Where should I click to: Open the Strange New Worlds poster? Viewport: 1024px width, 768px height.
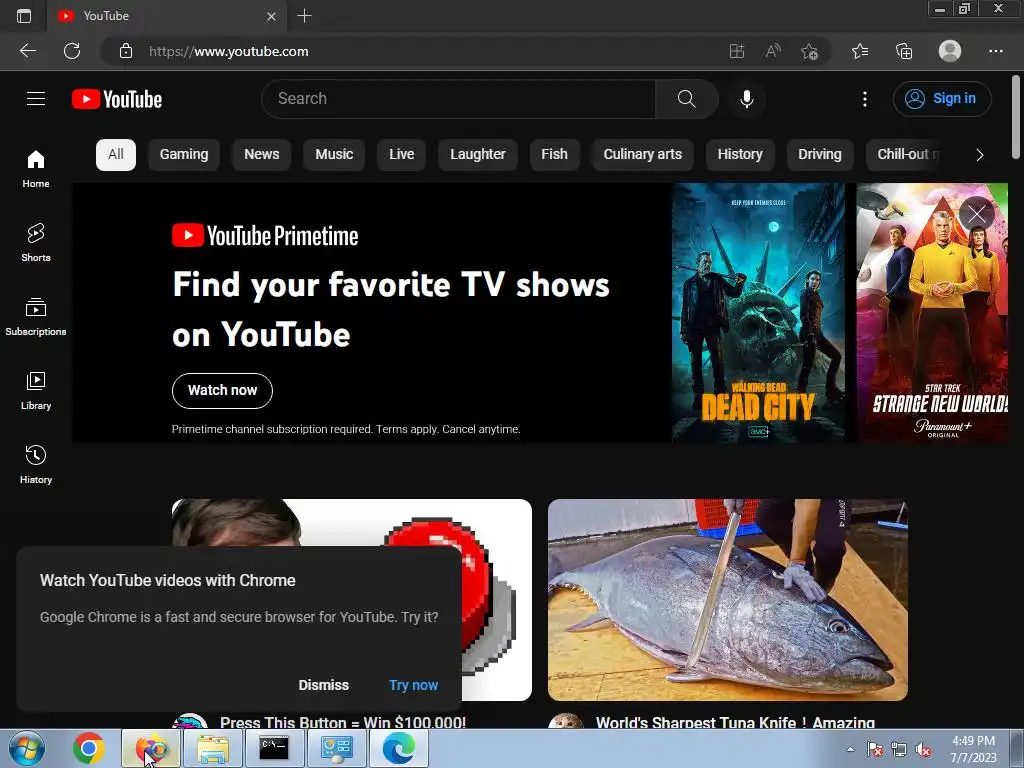pyautogui.click(x=932, y=313)
